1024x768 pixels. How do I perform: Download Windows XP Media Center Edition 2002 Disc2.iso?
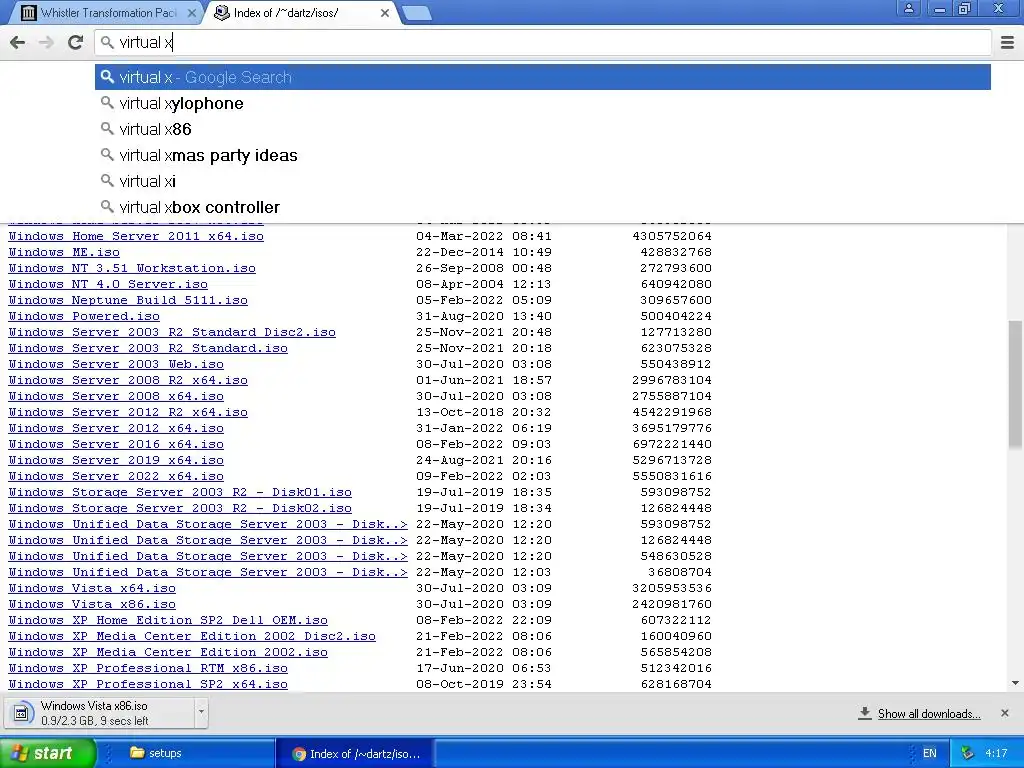pyautogui.click(x=192, y=636)
